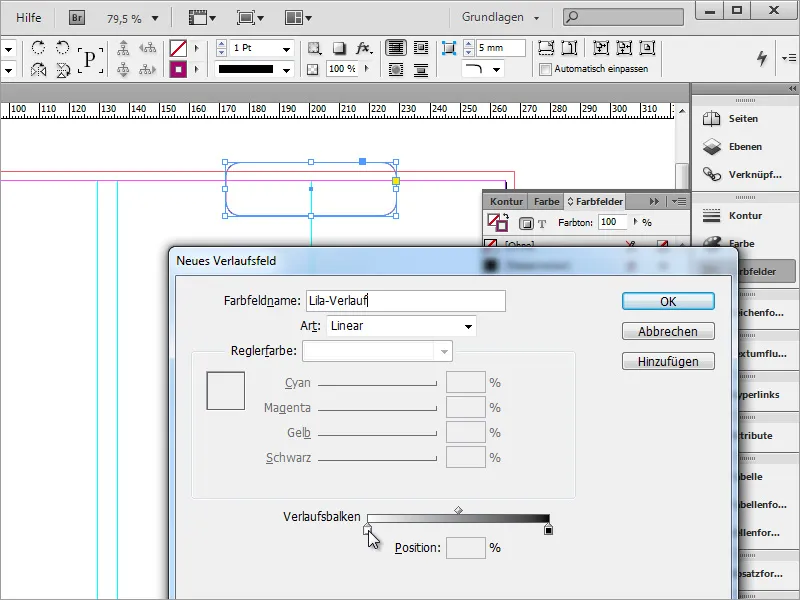
Task: Wrap around bounding box icon
Action: (421, 48)
